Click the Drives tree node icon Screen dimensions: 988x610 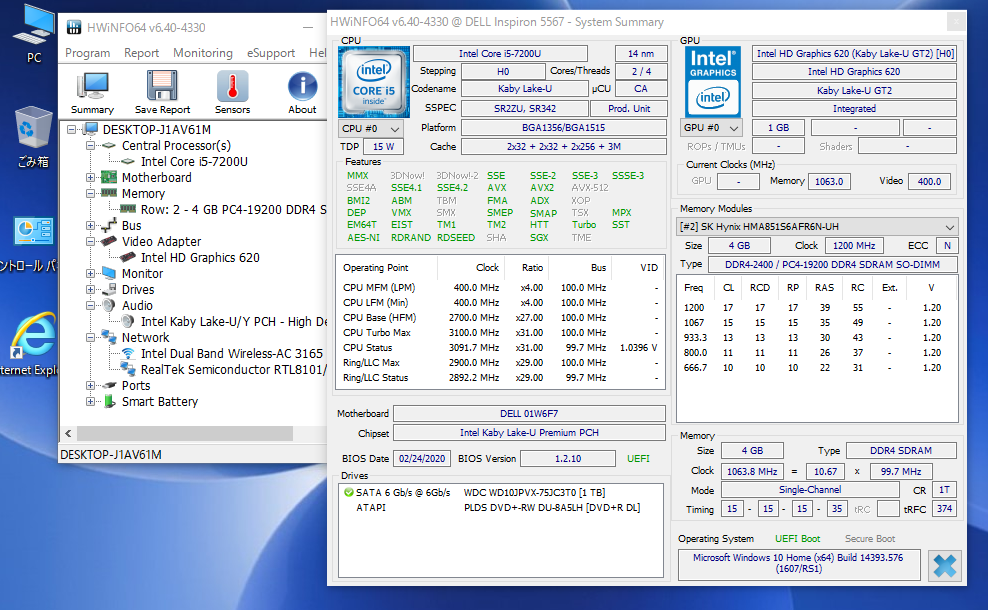coord(108,289)
